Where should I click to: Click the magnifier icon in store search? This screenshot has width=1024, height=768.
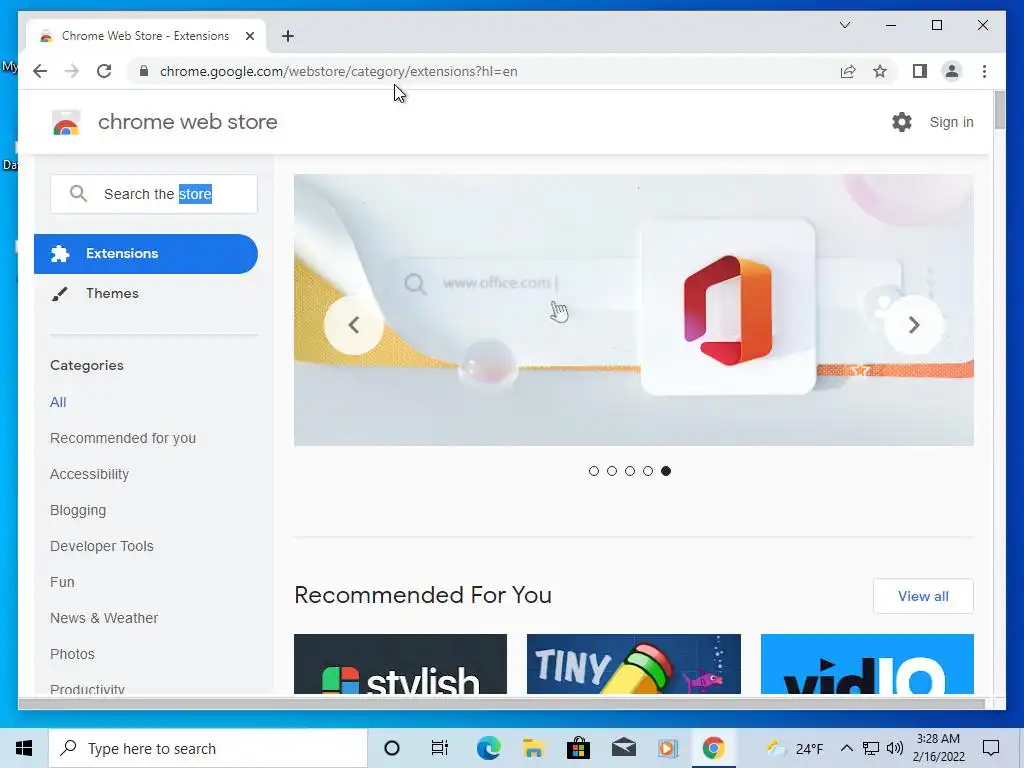pyautogui.click(x=78, y=193)
